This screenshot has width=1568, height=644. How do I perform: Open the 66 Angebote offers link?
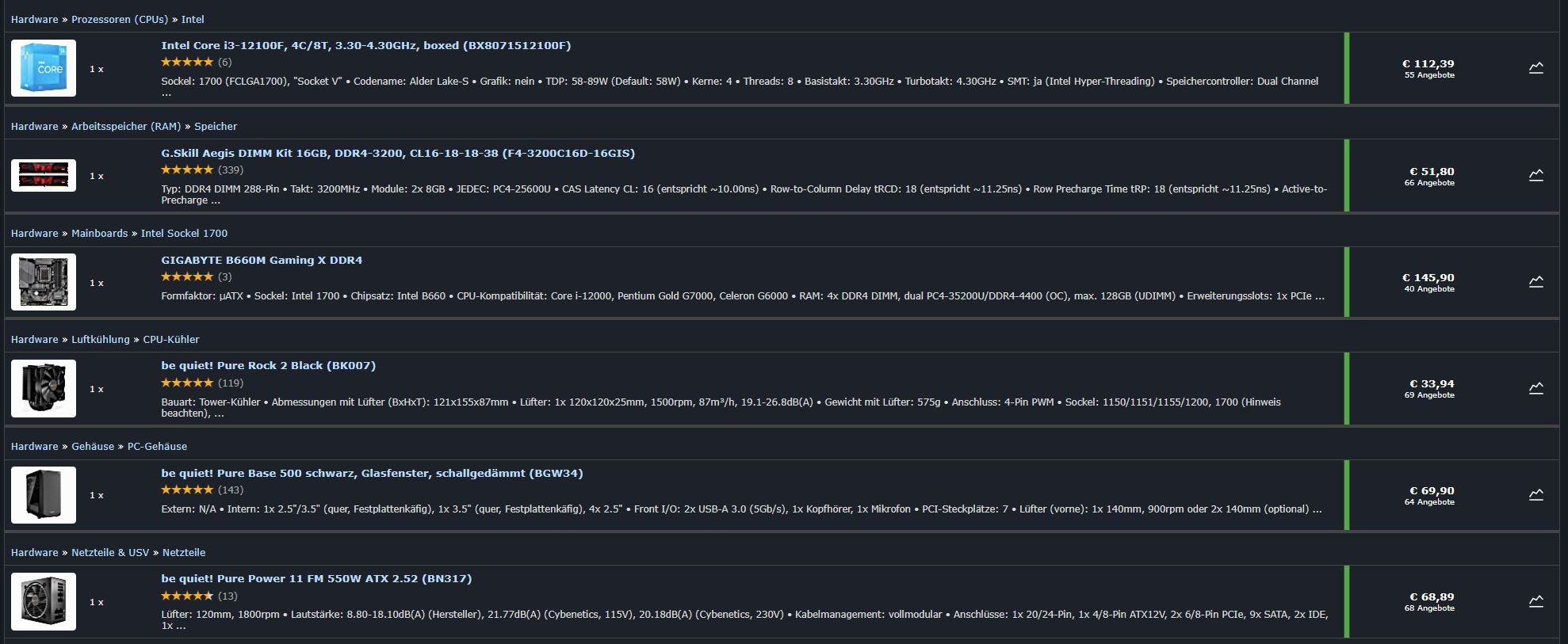point(1429,183)
